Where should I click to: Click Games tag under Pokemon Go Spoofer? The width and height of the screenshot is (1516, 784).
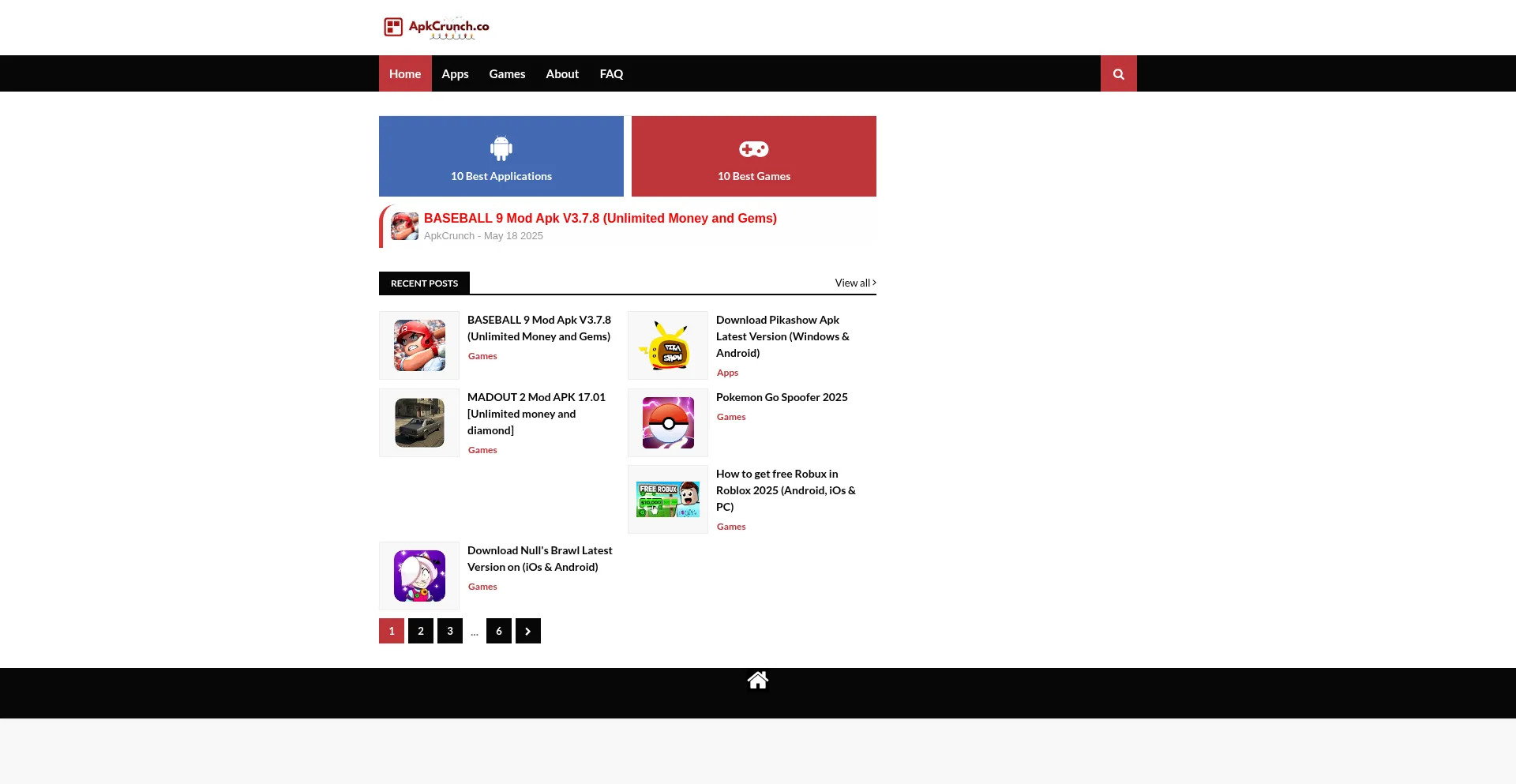point(731,417)
